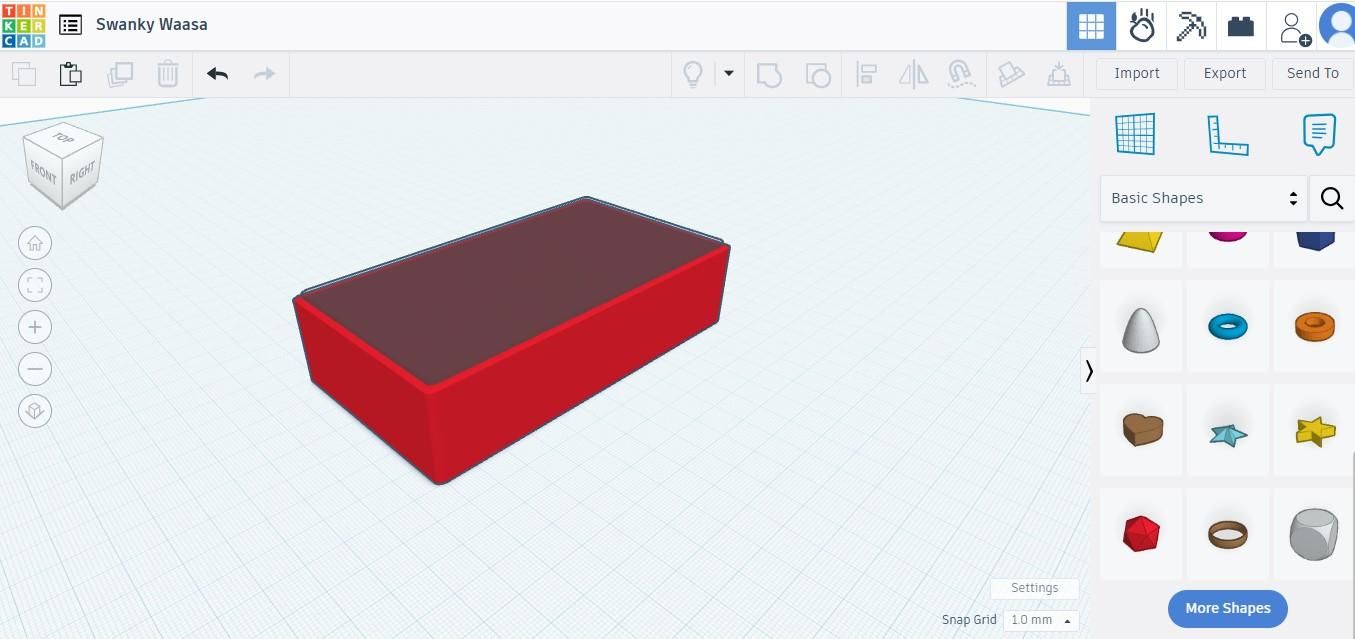The height and width of the screenshot is (639, 1355).
Task: Open the Basic Shapes category dropdown
Action: [x=1204, y=198]
